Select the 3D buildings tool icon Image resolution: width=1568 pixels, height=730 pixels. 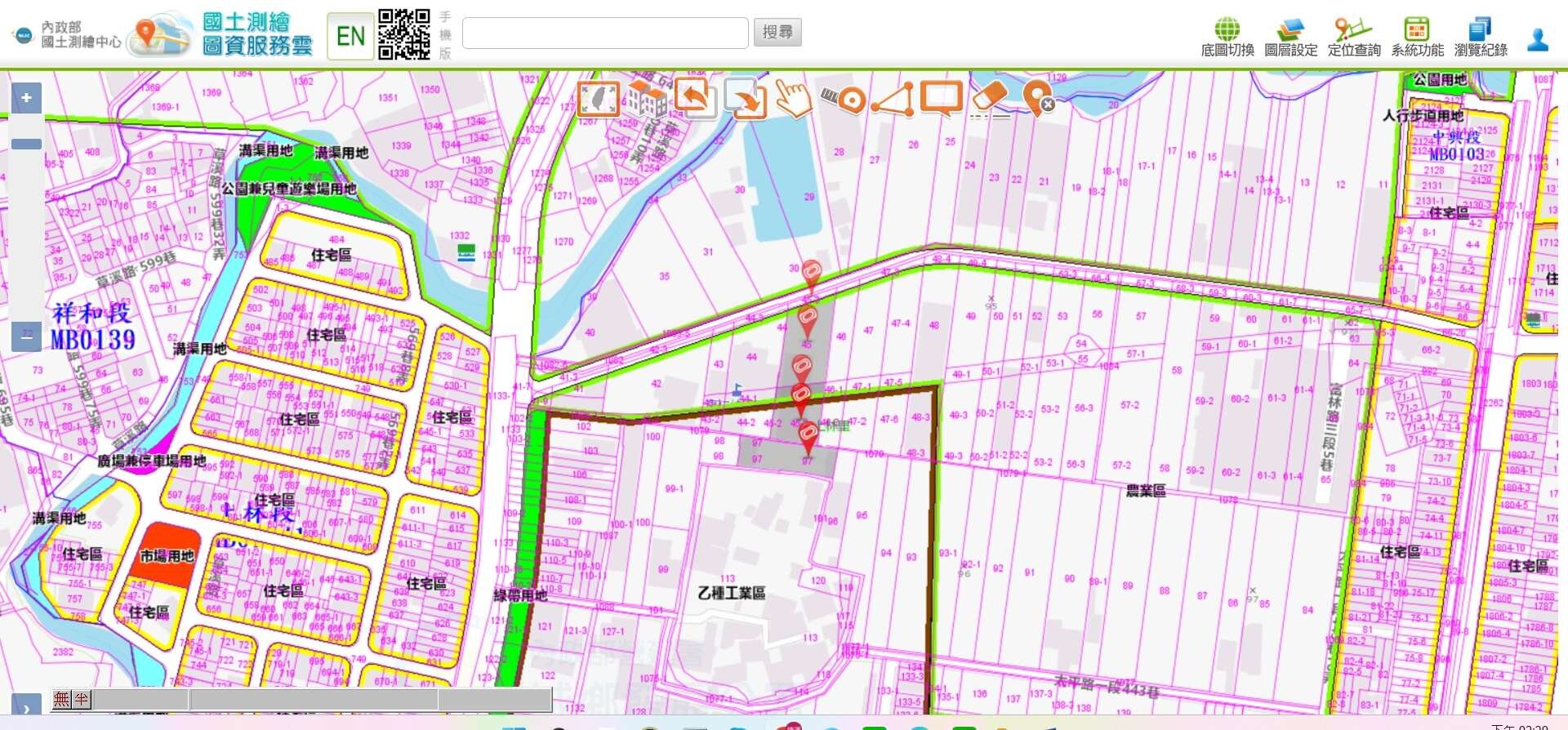click(x=647, y=100)
